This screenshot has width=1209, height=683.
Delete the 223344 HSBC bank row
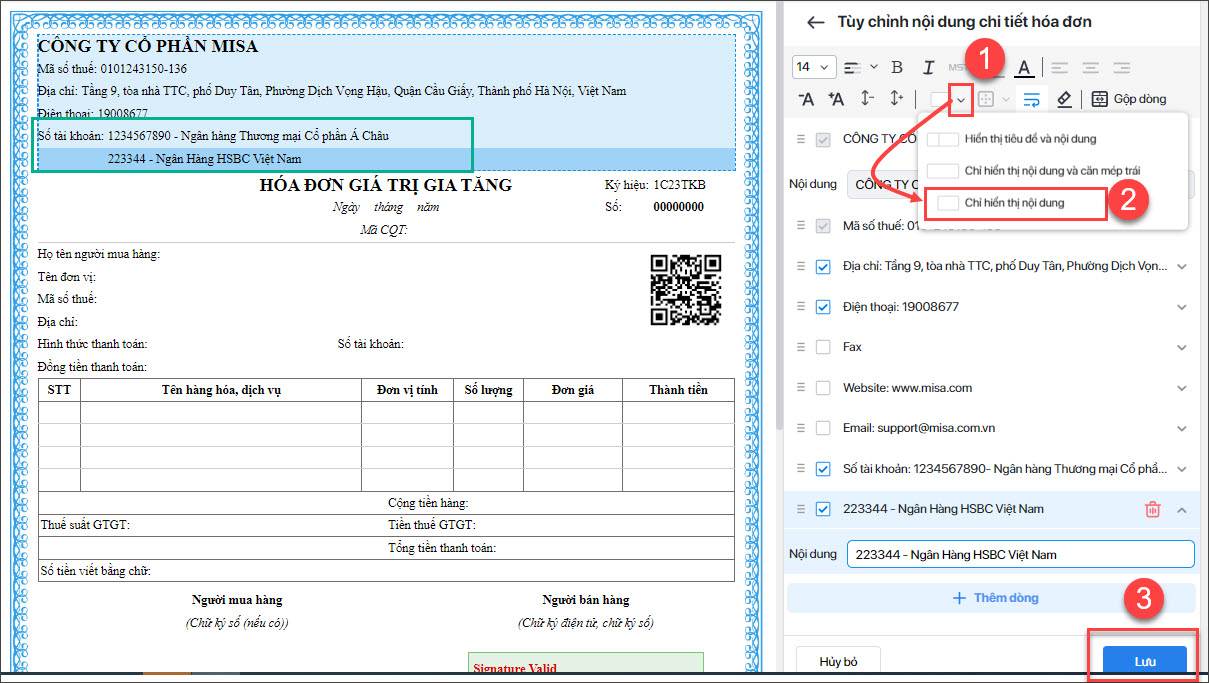pyautogui.click(x=1152, y=510)
